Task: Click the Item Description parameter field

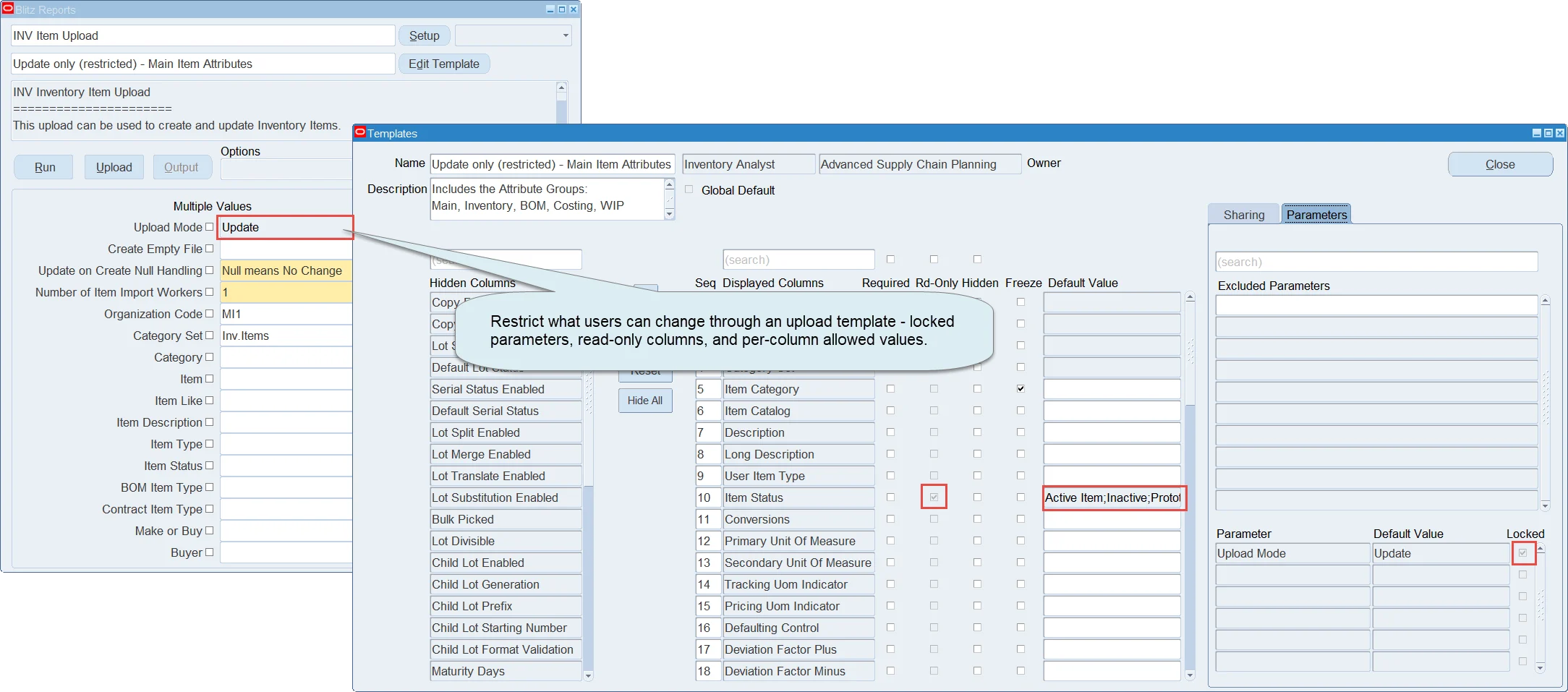Action: click(x=285, y=422)
